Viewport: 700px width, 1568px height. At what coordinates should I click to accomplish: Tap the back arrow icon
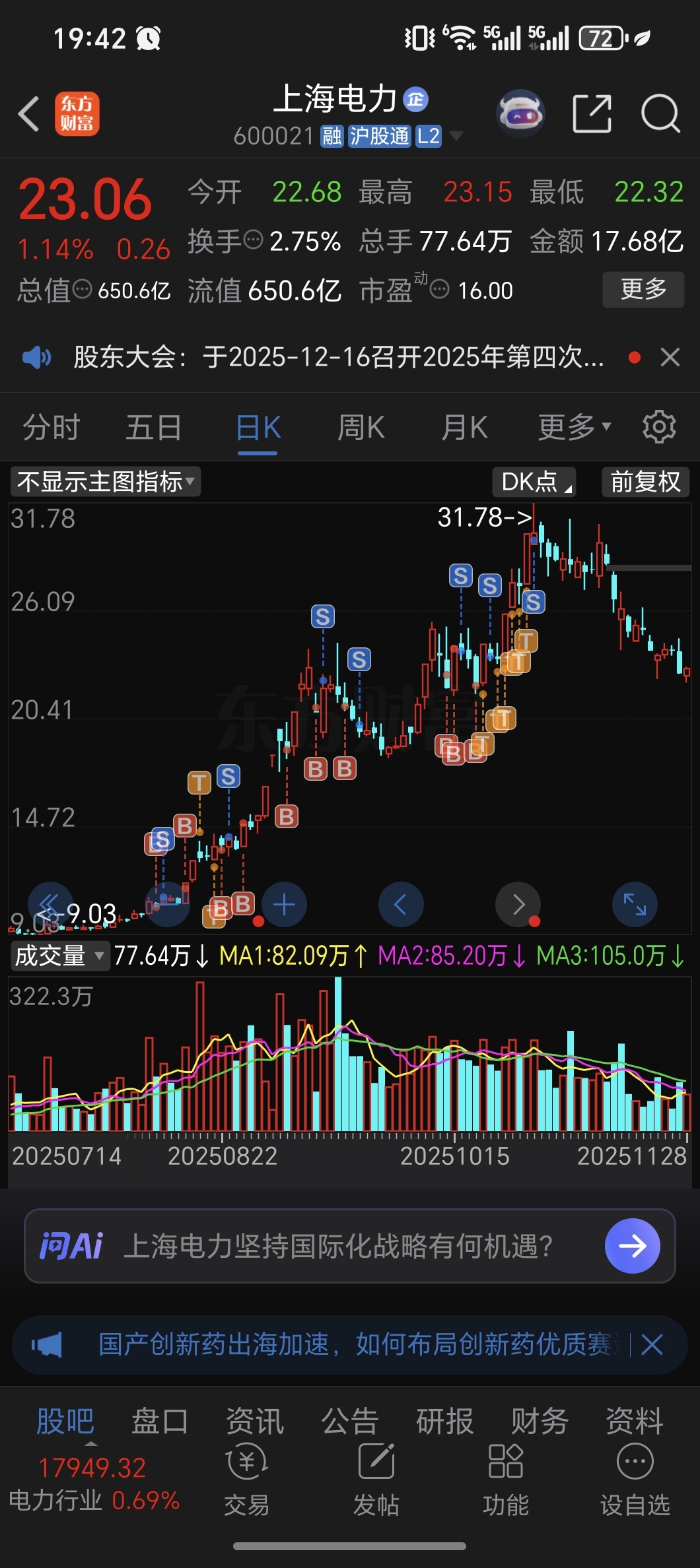[29, 114]
